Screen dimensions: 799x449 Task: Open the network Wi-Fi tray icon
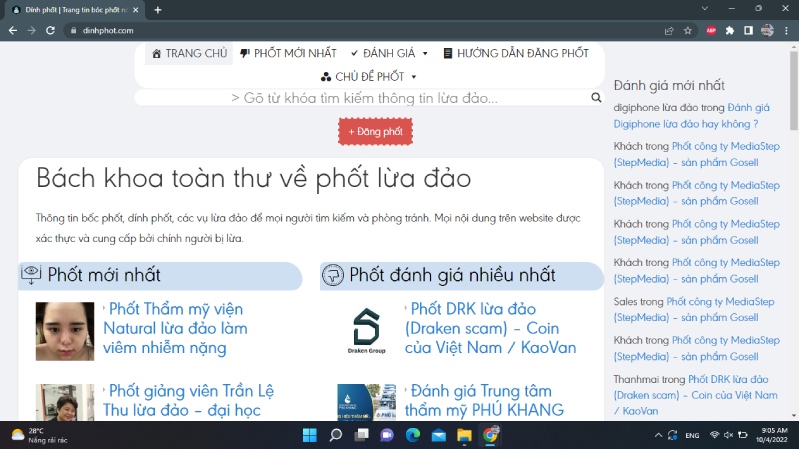tap(714, 435)
